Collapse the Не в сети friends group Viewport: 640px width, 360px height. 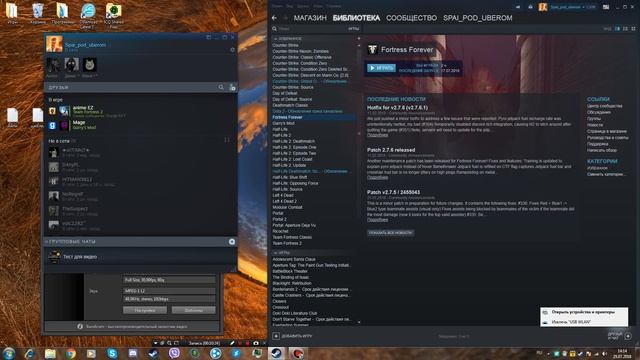[x=60, y=141]
